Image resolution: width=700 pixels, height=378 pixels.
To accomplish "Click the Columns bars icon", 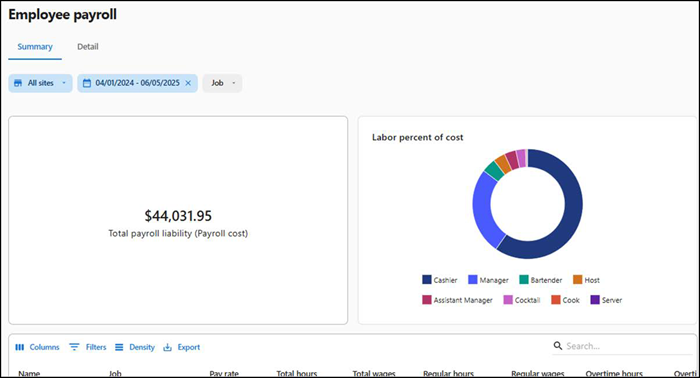I will 20,347.
